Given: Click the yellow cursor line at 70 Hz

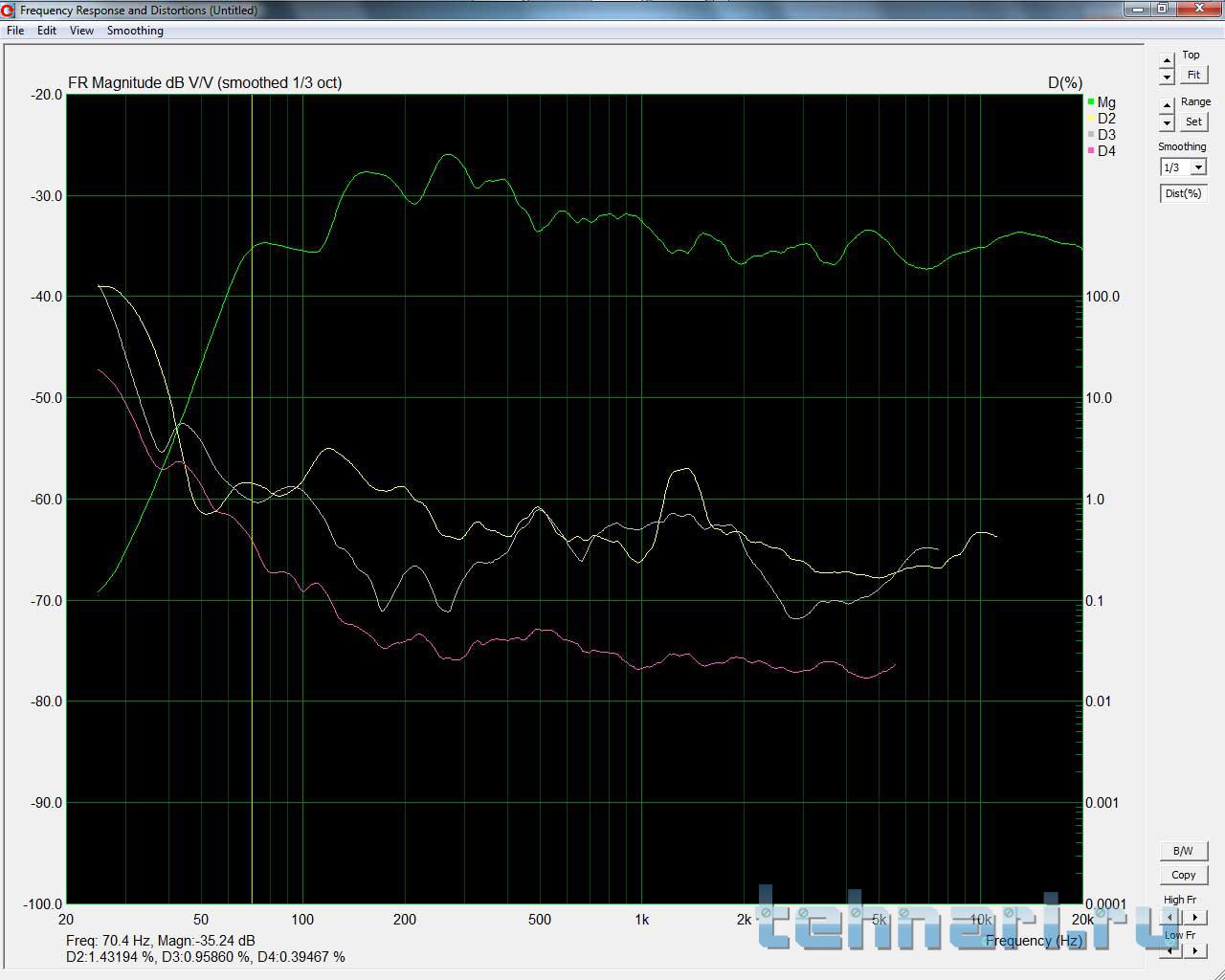Looking at the screenshot, I should click(252, 498).
